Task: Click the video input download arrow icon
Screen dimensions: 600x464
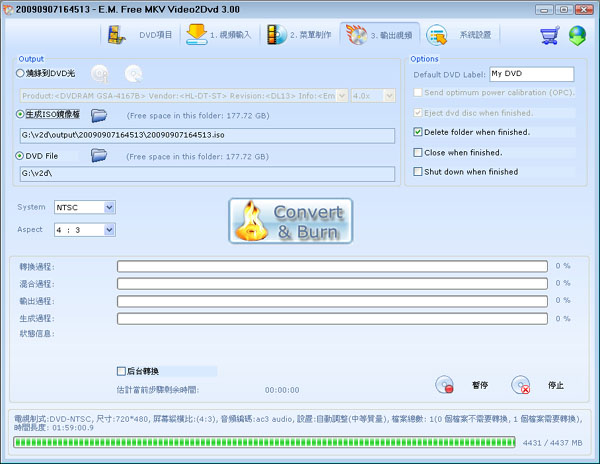Action: tap(197, 34)
